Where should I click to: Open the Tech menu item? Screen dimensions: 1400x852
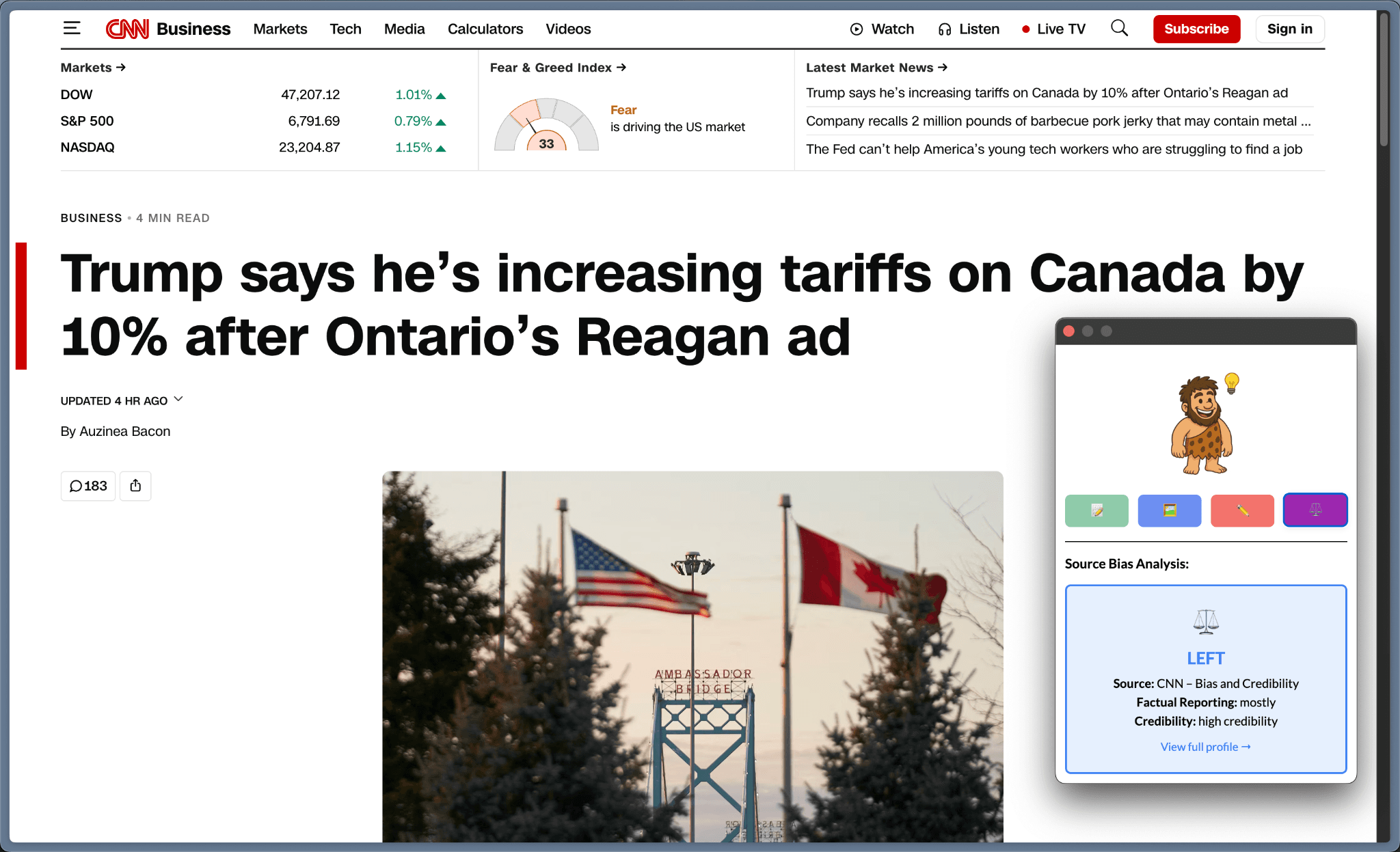coord(345,29)
